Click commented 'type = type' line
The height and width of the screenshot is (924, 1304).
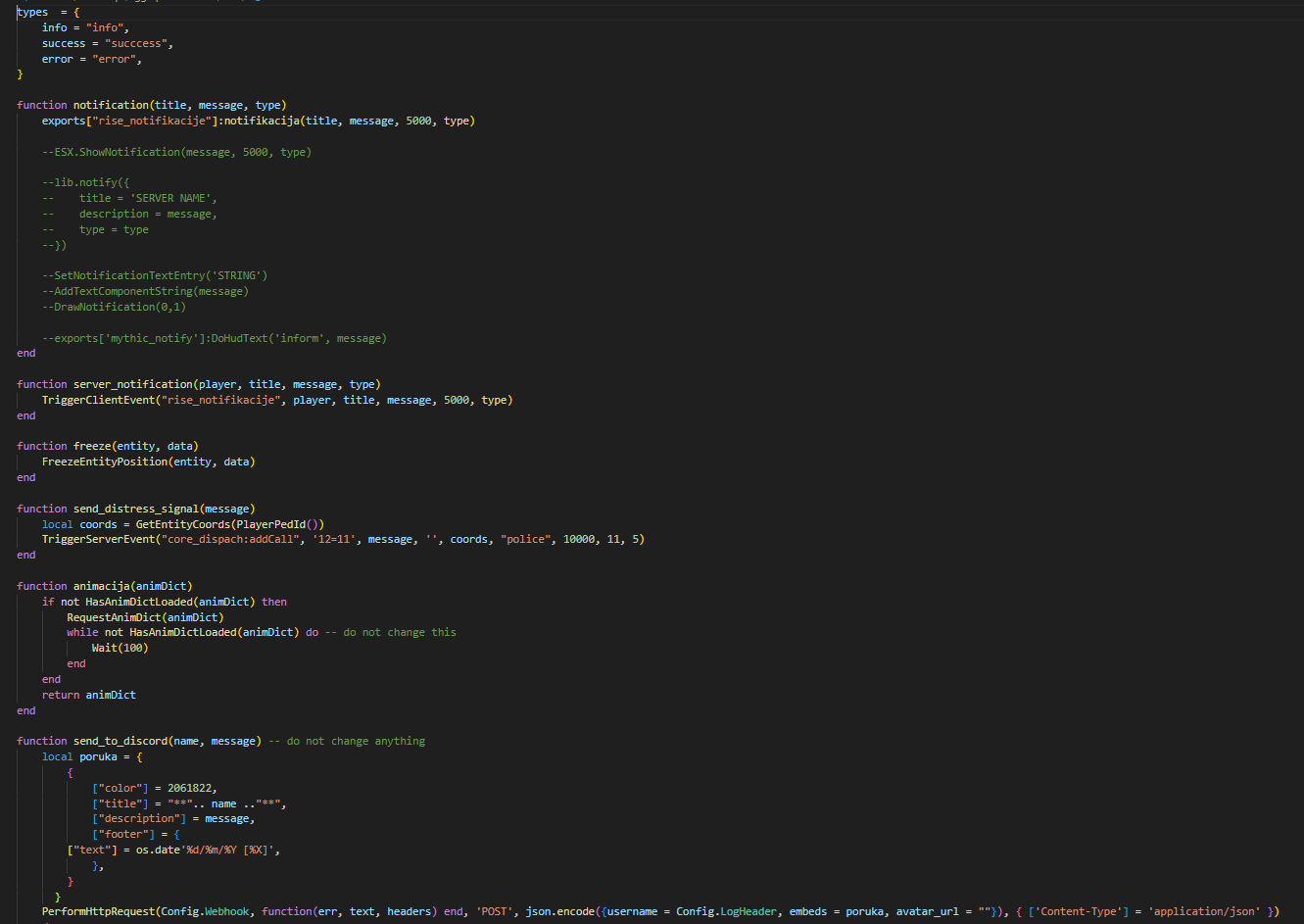point(95,229)
